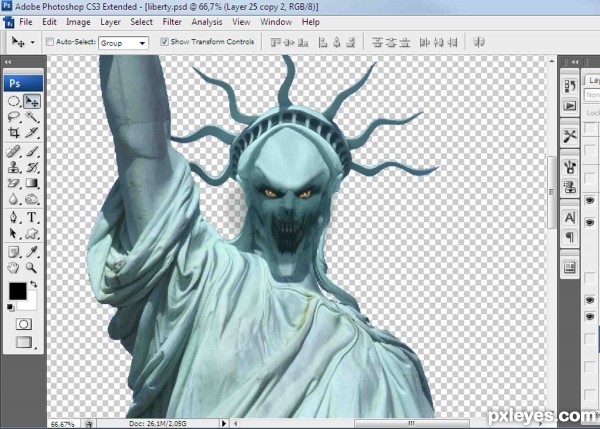Select the Healing Brush bandage tool
Image resolution: width=600 pixels, height=429 pixels.
click(x=14, y=152)
